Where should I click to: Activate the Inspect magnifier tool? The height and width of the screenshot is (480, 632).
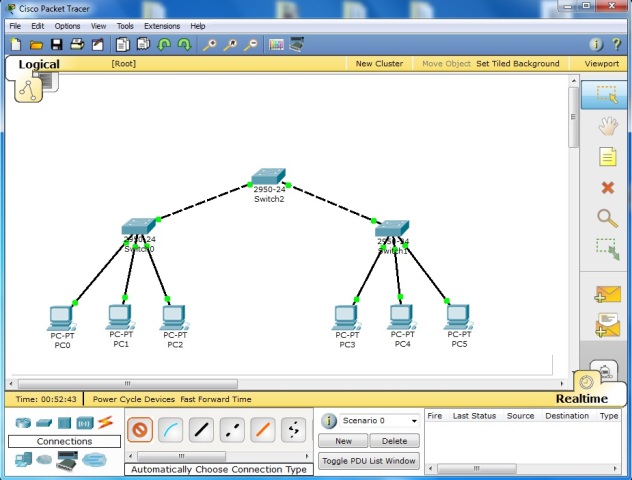[x=606, y=217]
